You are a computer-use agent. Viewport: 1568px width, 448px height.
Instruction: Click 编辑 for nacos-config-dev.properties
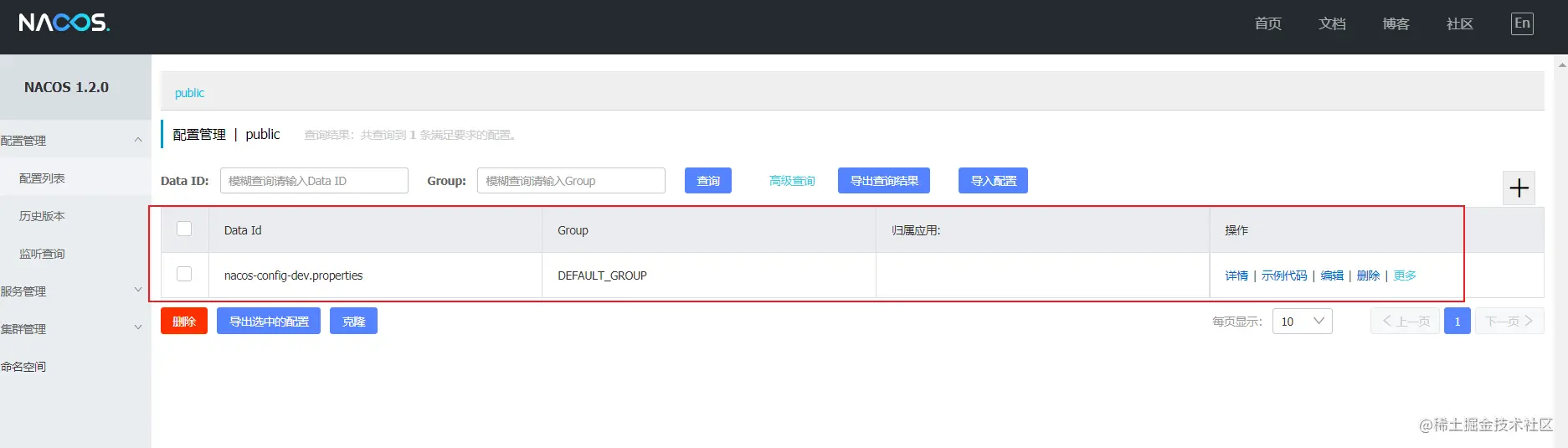1332,275
